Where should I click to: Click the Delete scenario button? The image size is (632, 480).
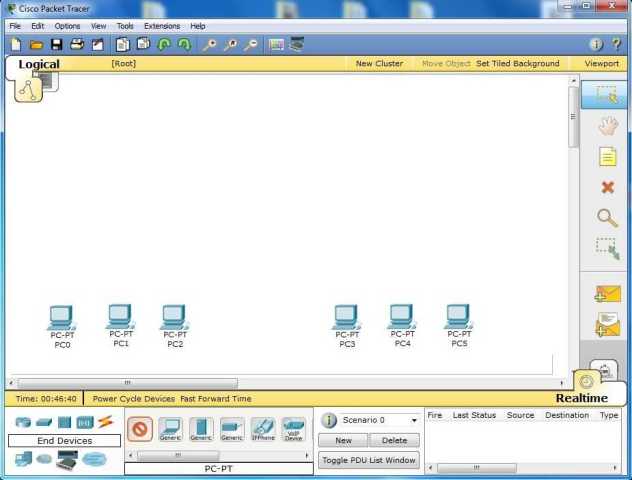pyautogui.click(x=395, y=440)
